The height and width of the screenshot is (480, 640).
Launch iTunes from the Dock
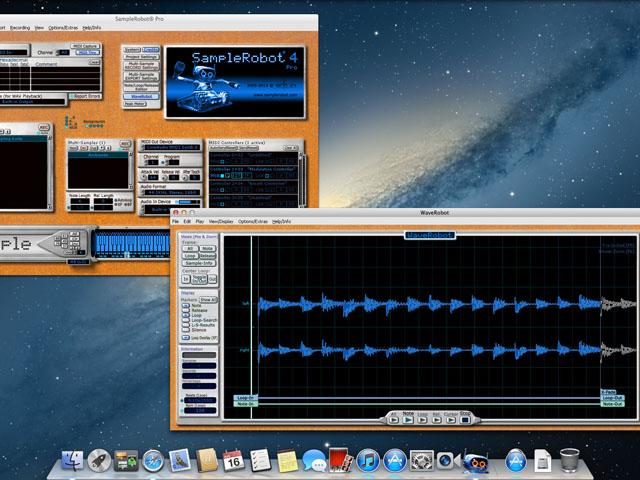[367, 461]
